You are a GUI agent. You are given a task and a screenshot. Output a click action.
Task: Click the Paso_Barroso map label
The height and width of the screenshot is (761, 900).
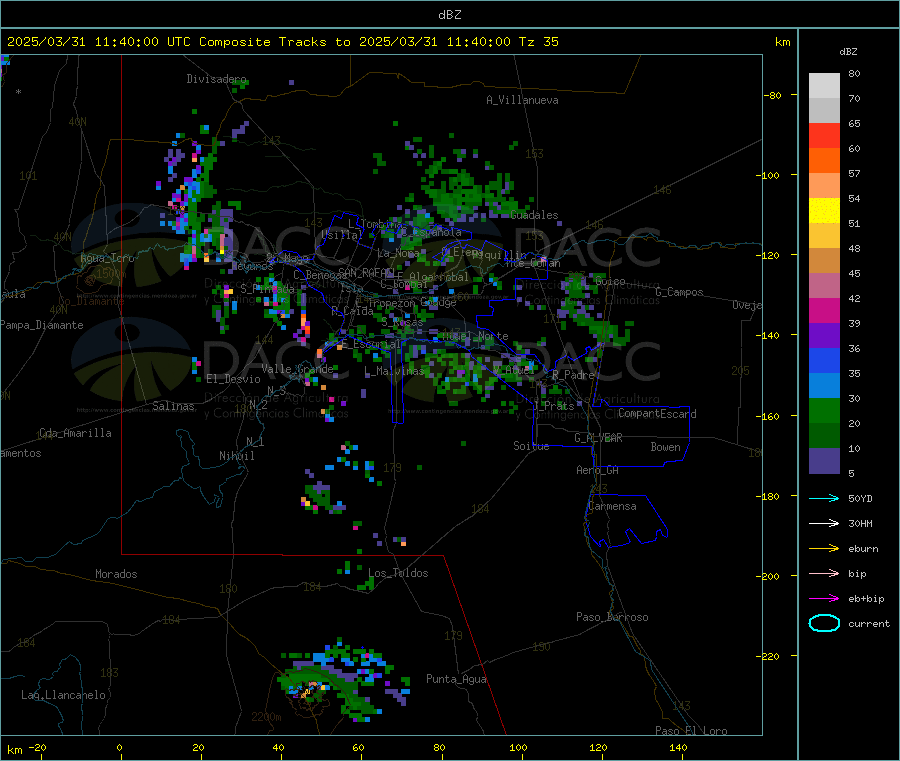[612, 617]
